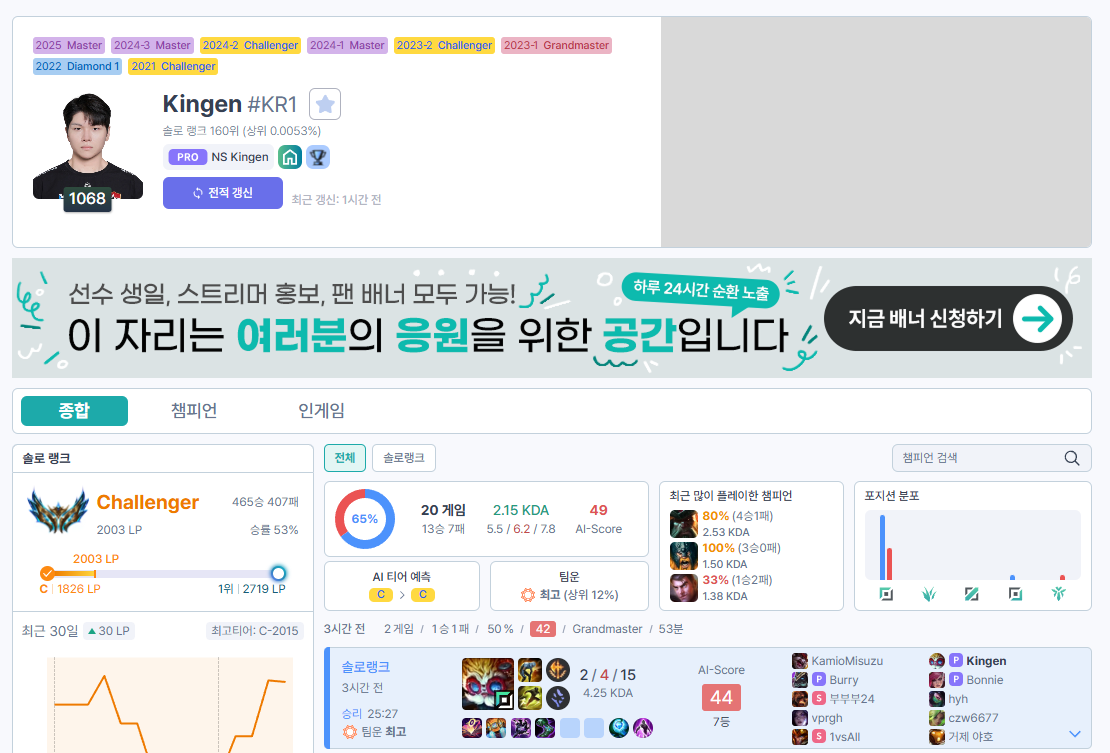This screenshot has width=1110, height=753.
Task: Click the ring handle at 1위 2719 LP
Action: (278, 573)
